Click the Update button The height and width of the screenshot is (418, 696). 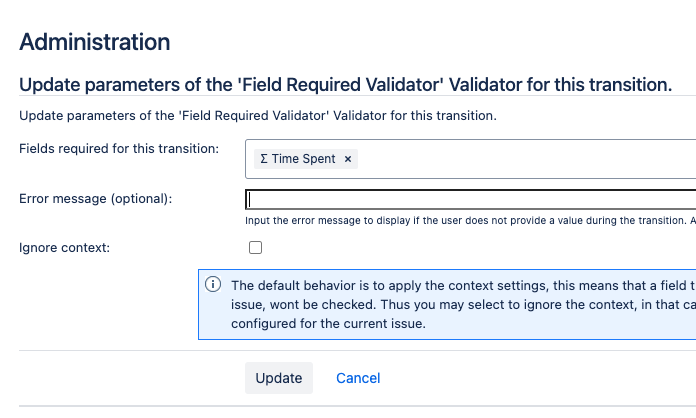point(279,378)
